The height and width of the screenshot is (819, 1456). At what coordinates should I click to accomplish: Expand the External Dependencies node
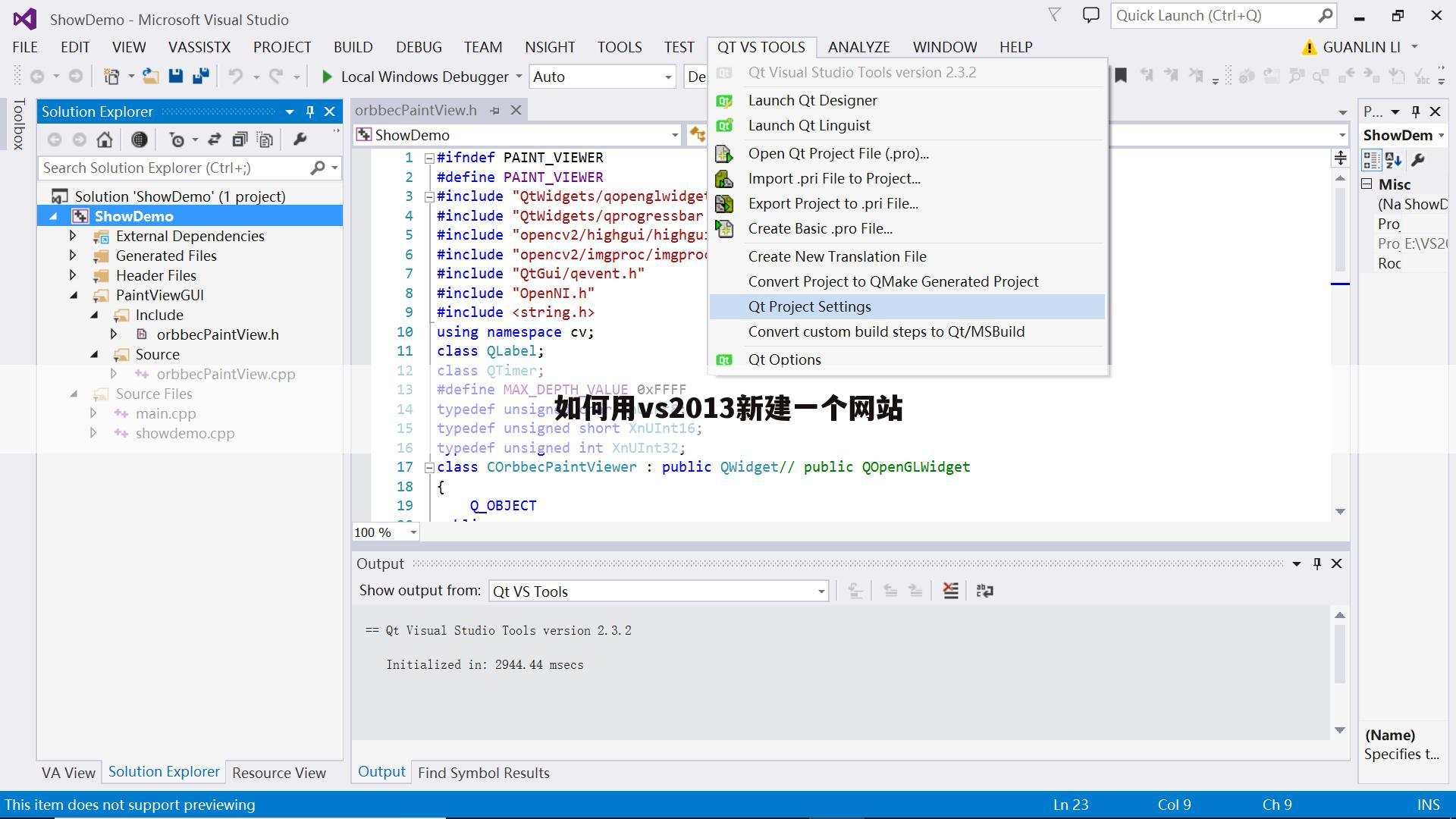[73, 236]
